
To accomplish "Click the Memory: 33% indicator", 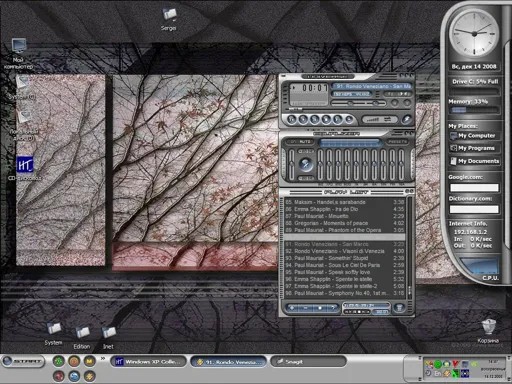I will point(468,101).
